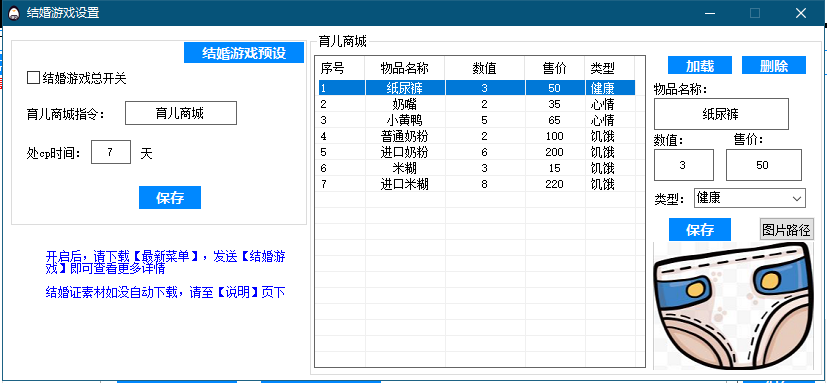Image resolution: width=827 pixels, height=383 pixels.
Task: Click the blue hint text about 结婚证素材
Action: tap(166, 292)
